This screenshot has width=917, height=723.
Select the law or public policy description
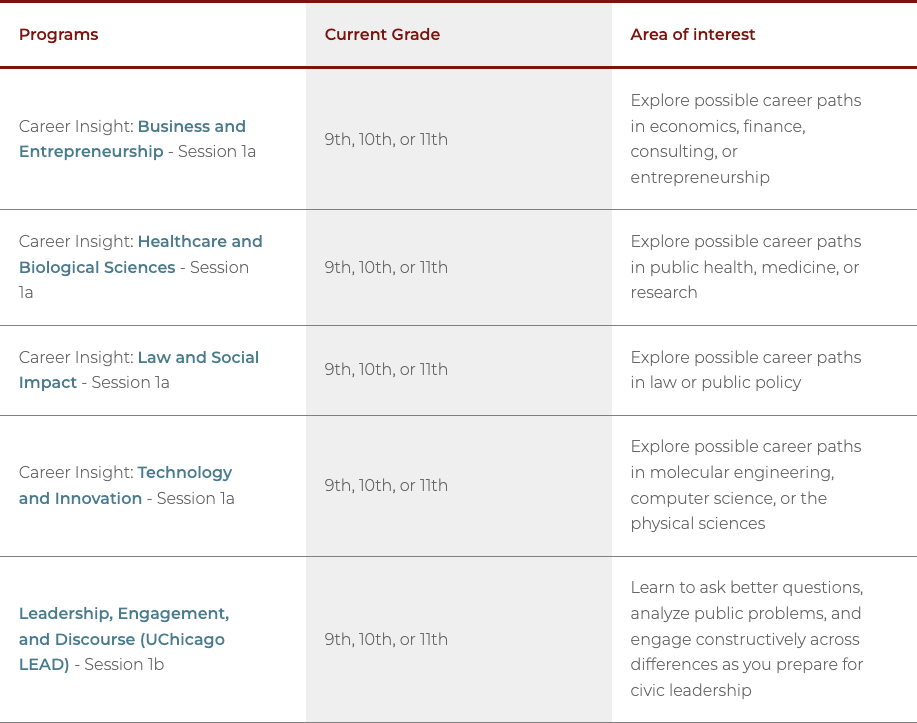[745, 370]
